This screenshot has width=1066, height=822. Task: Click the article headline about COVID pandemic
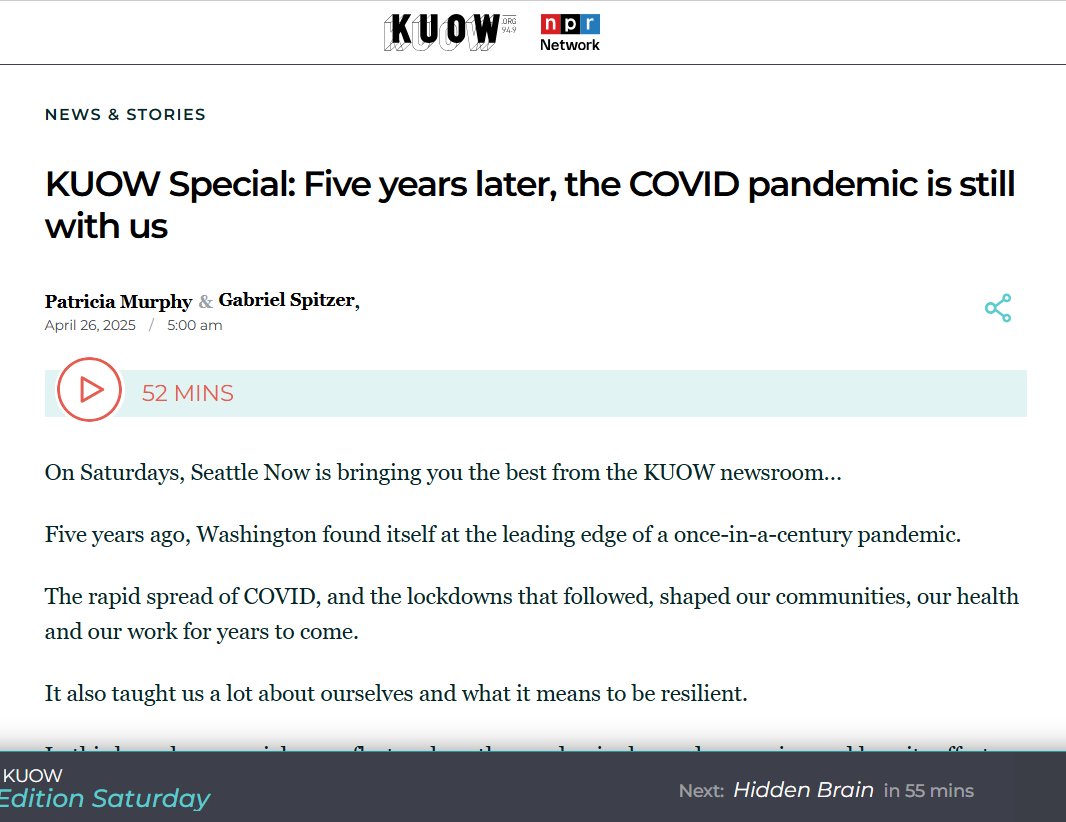530,205
